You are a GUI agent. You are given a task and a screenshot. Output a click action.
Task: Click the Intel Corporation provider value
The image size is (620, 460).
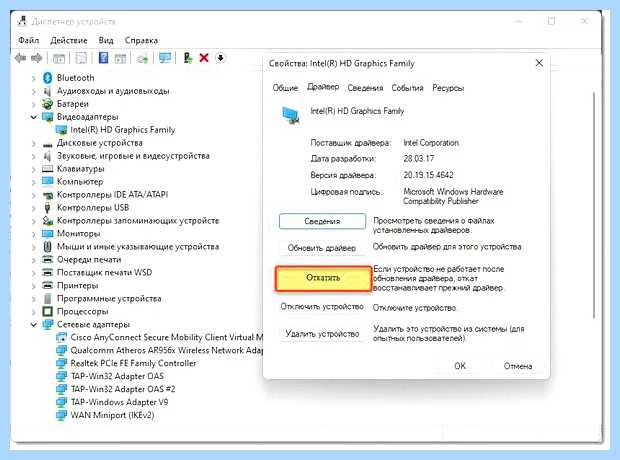431,143
